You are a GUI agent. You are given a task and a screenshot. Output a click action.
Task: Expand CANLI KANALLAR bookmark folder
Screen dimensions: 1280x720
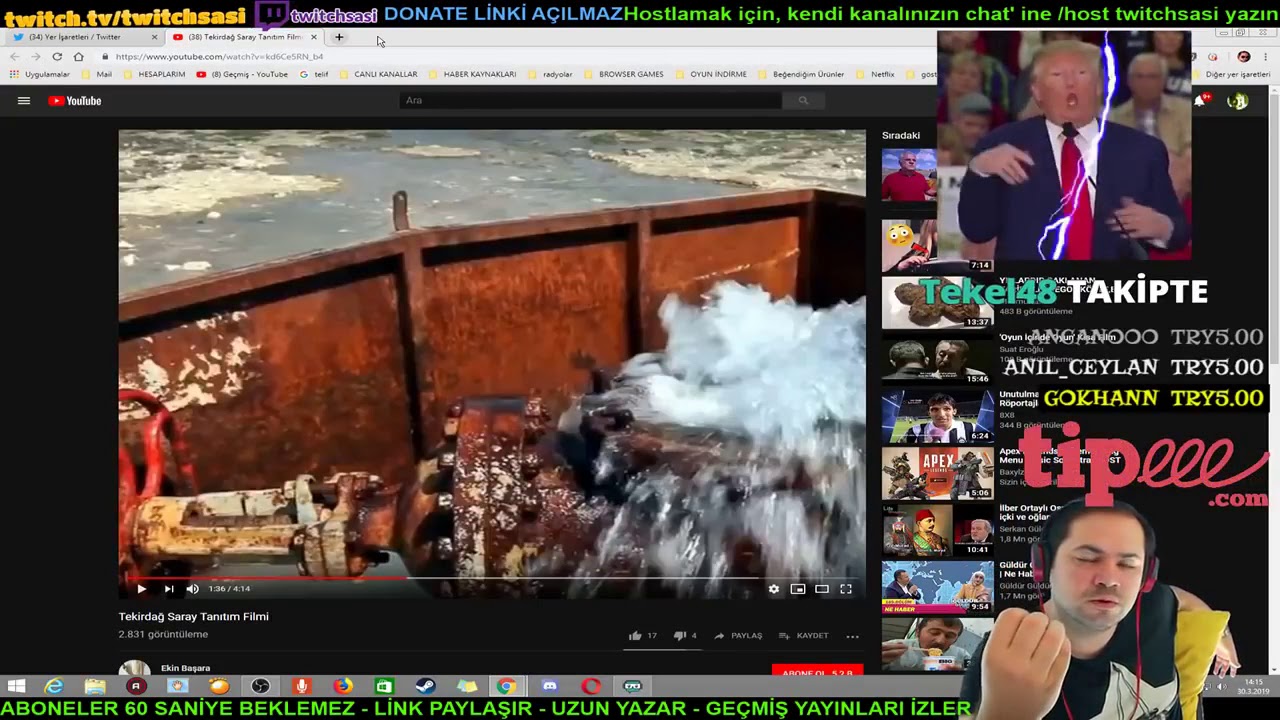pos(378,74)
